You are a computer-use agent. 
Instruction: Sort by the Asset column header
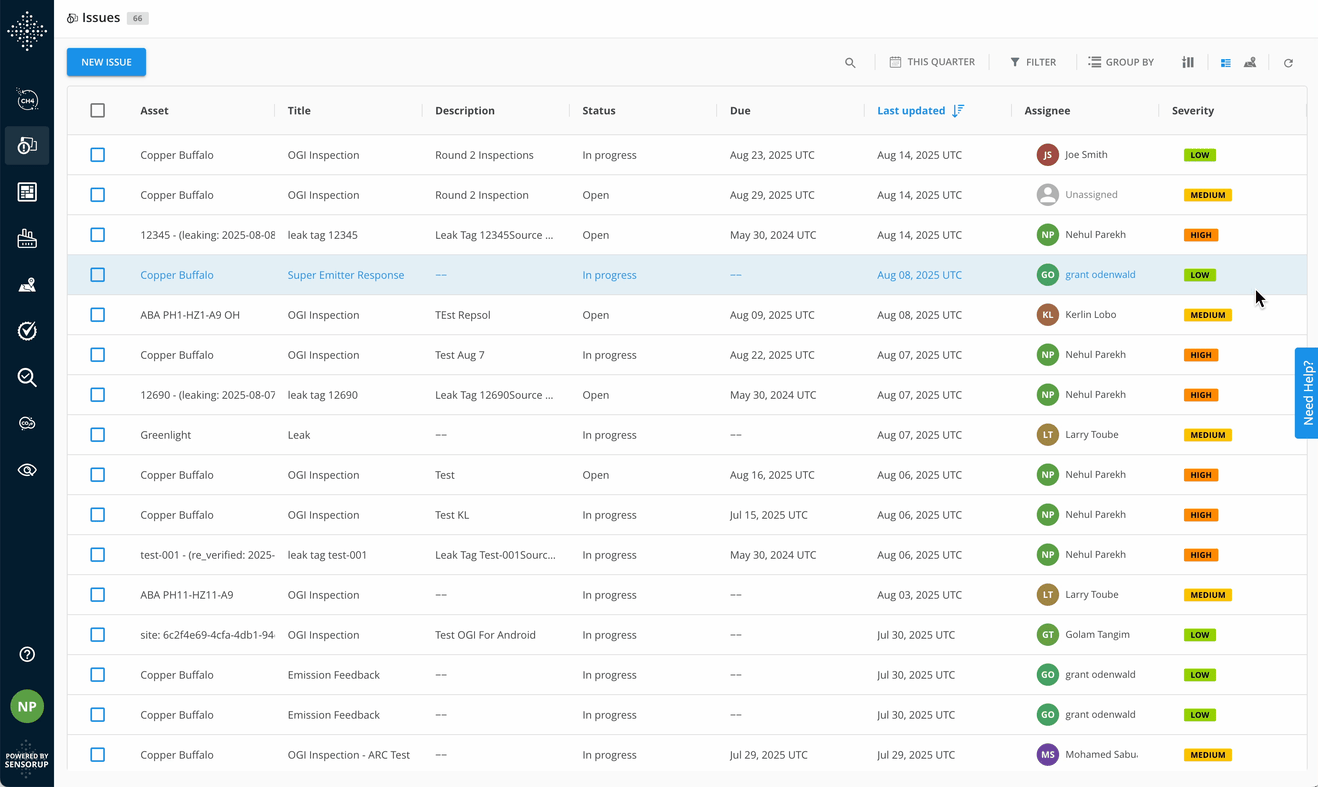click(154, 111)
